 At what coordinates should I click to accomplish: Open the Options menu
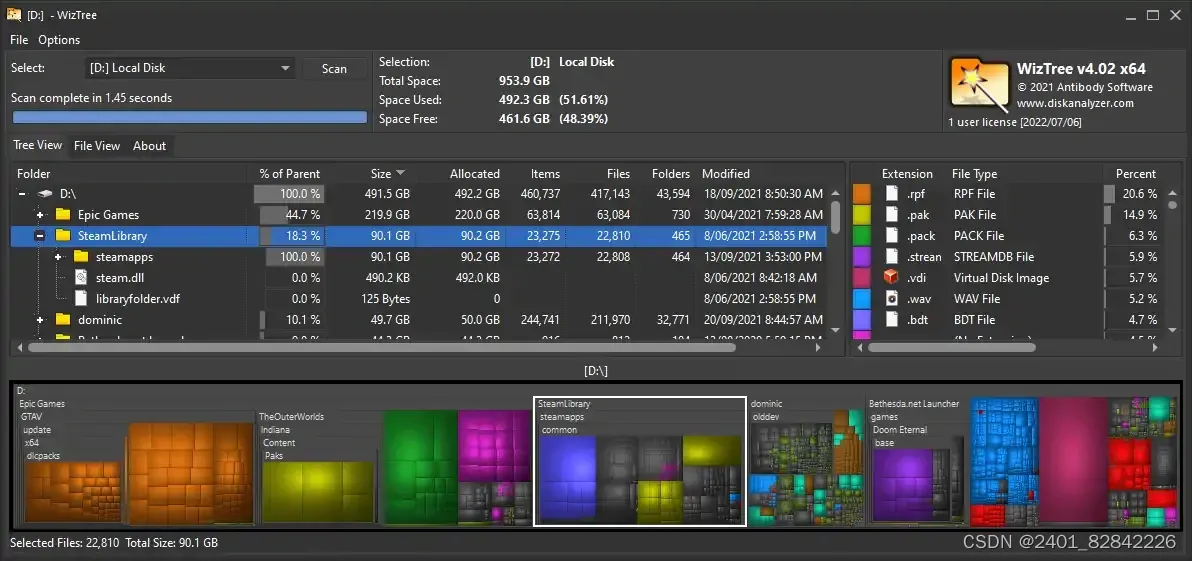pos(59,40)
